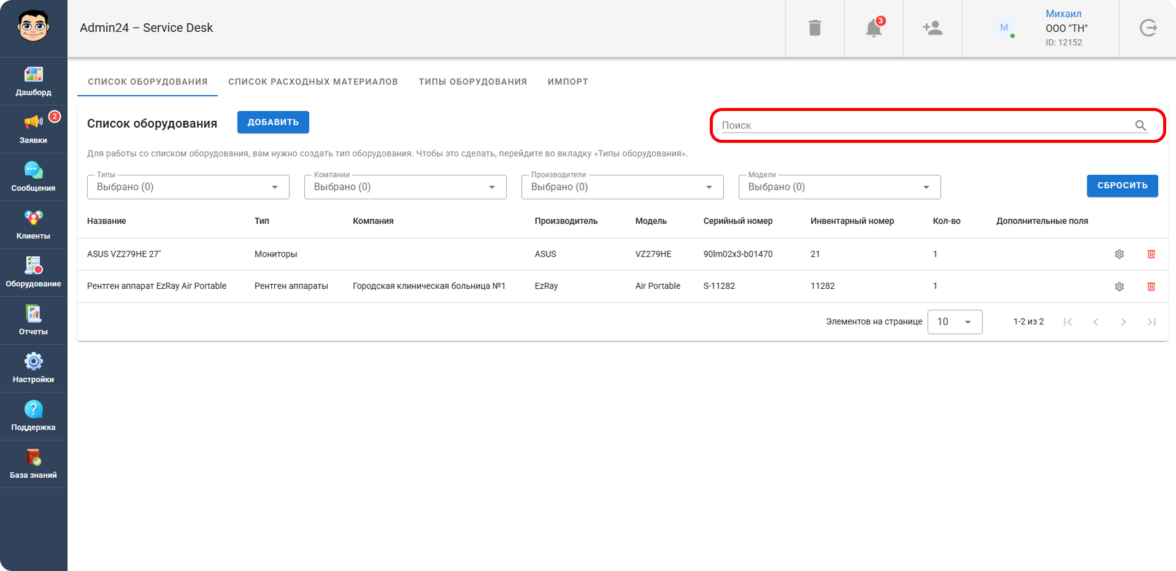This screenshot has width=1176, height=571.
Task: Open the trash bin in top bar
Action: click(x=815, y=28)
